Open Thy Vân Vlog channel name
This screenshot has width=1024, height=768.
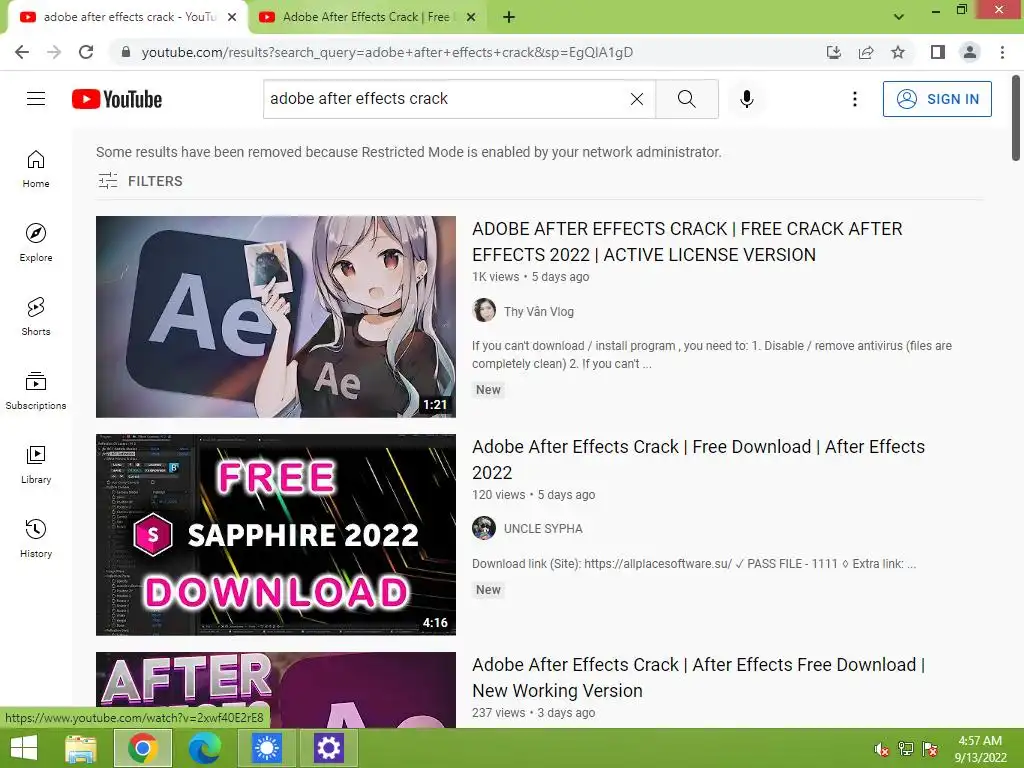(539, 312)
